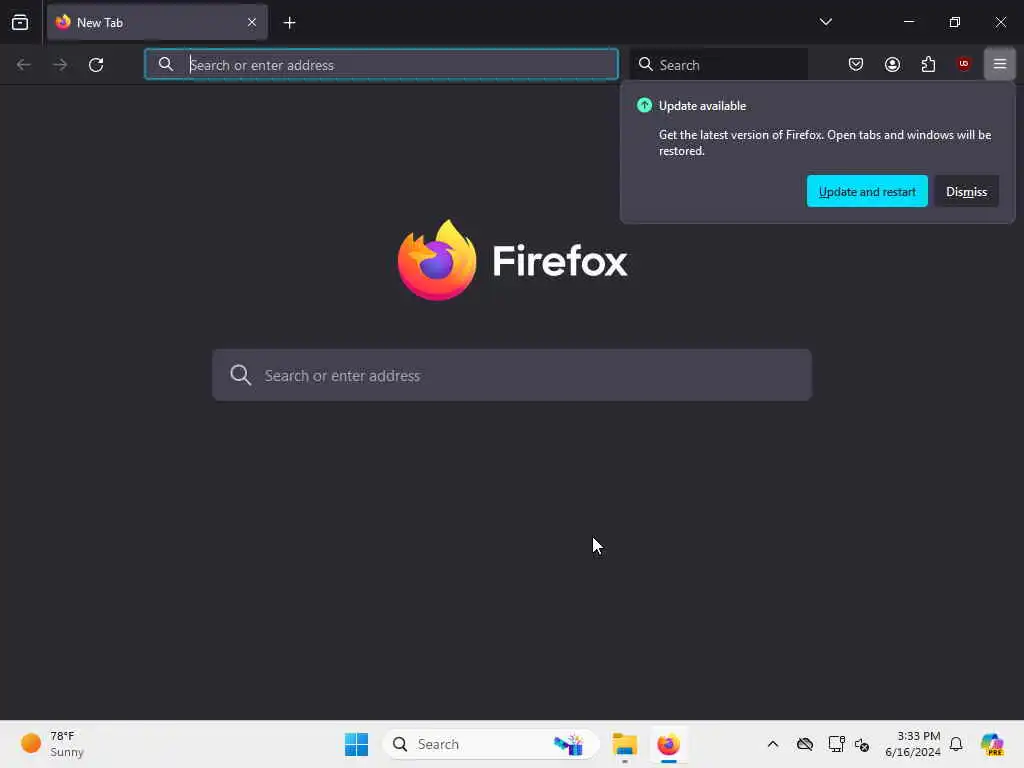Restore down the Firefox window

pos(954,22)
